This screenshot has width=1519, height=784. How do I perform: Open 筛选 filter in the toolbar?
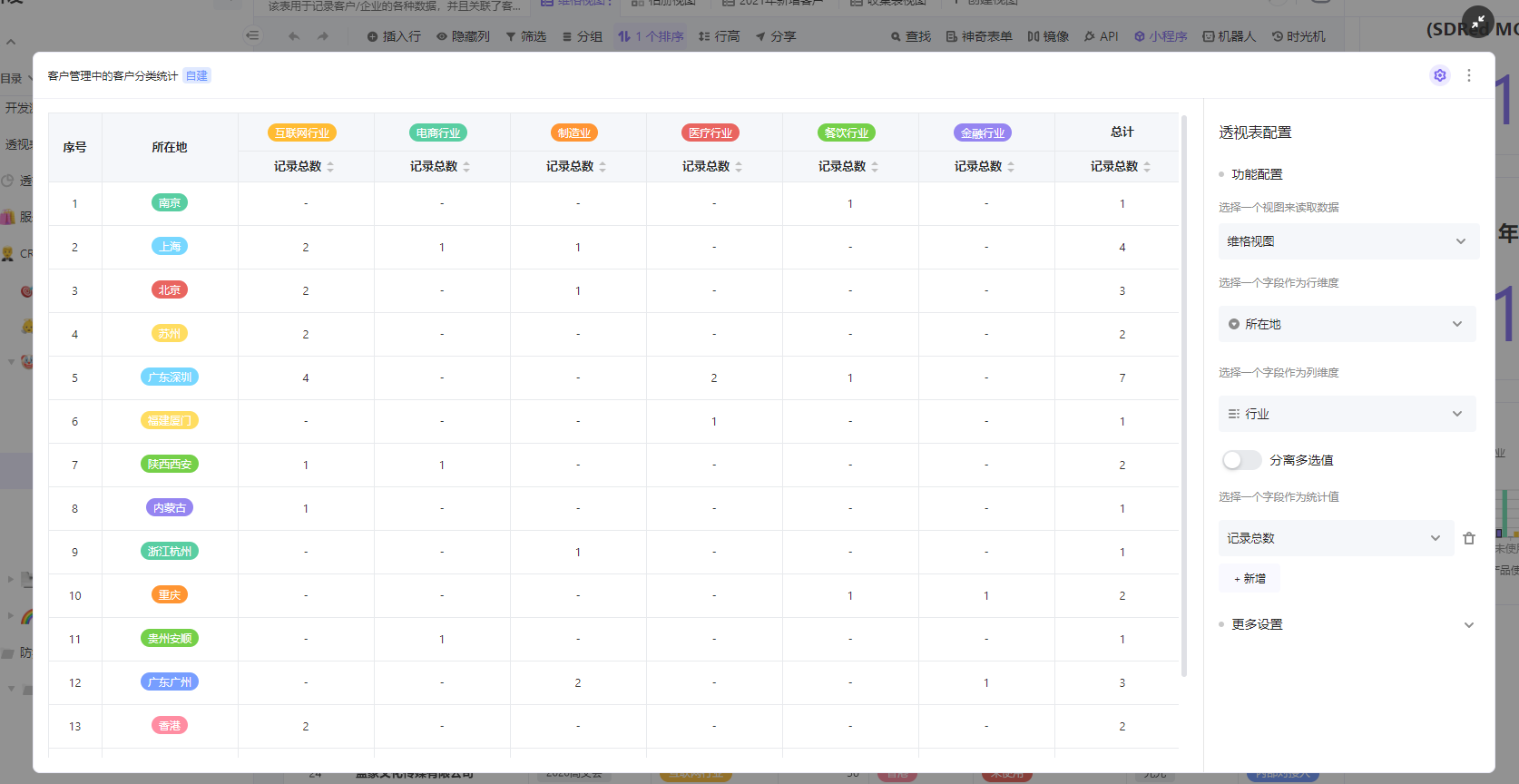(x=525, y=36)
